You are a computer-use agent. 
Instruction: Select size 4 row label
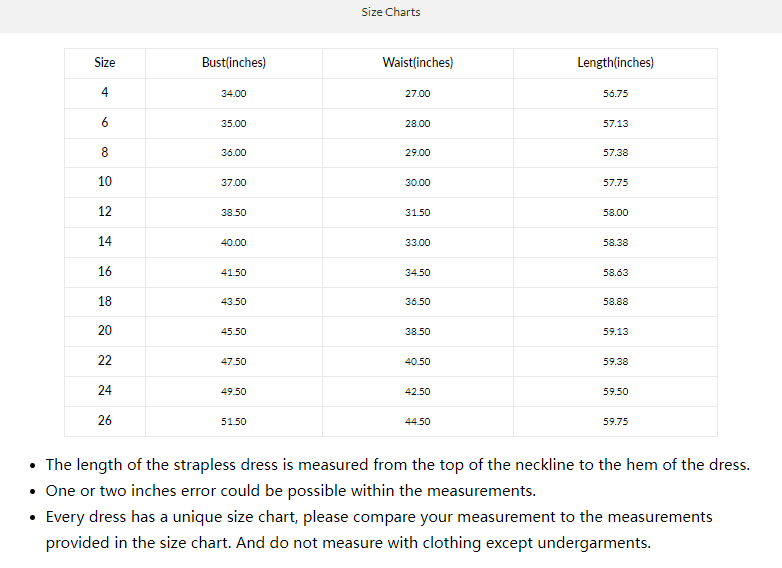pyautogui.click(x=105, y=93)
